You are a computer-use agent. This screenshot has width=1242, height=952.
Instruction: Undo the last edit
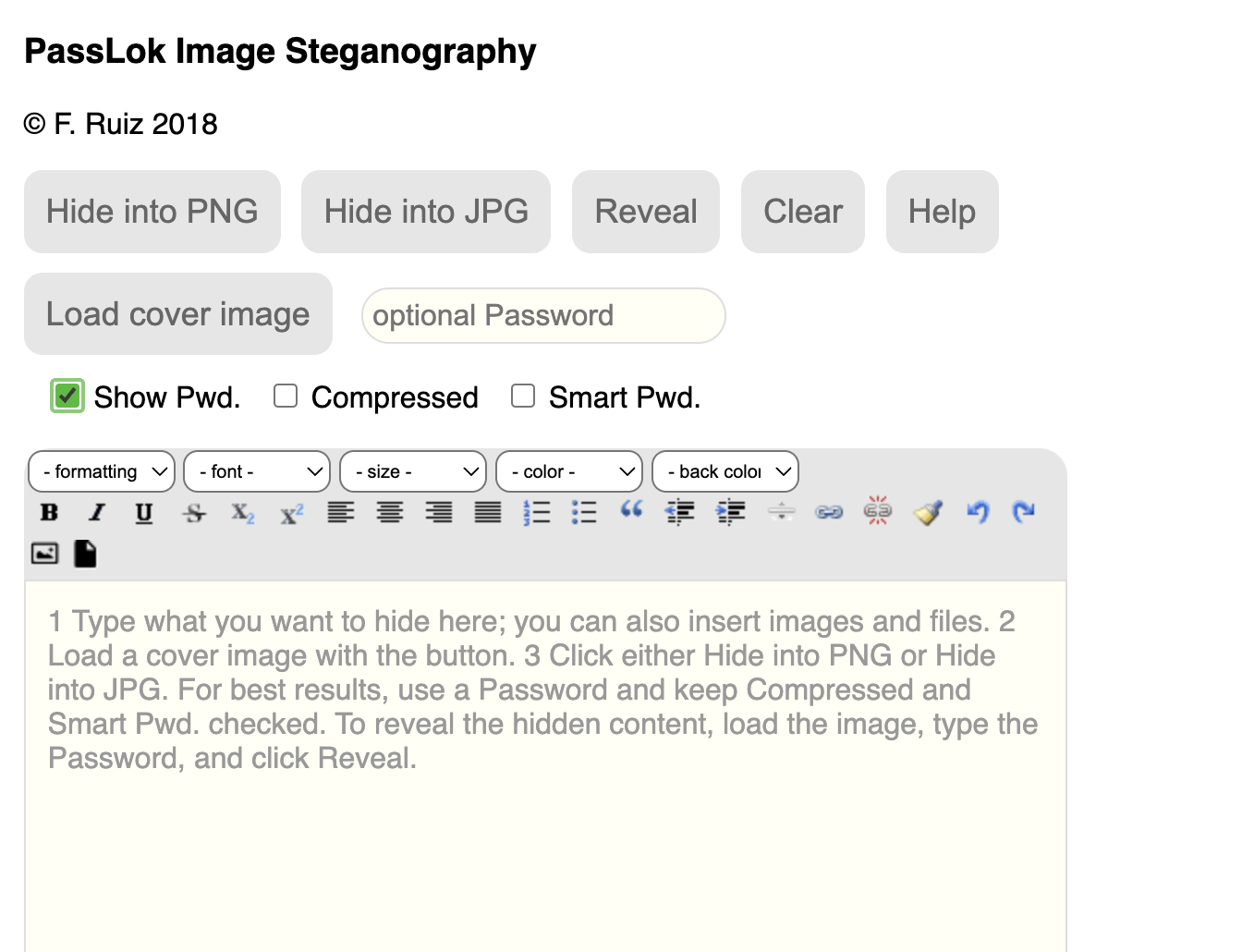(978, 512)
